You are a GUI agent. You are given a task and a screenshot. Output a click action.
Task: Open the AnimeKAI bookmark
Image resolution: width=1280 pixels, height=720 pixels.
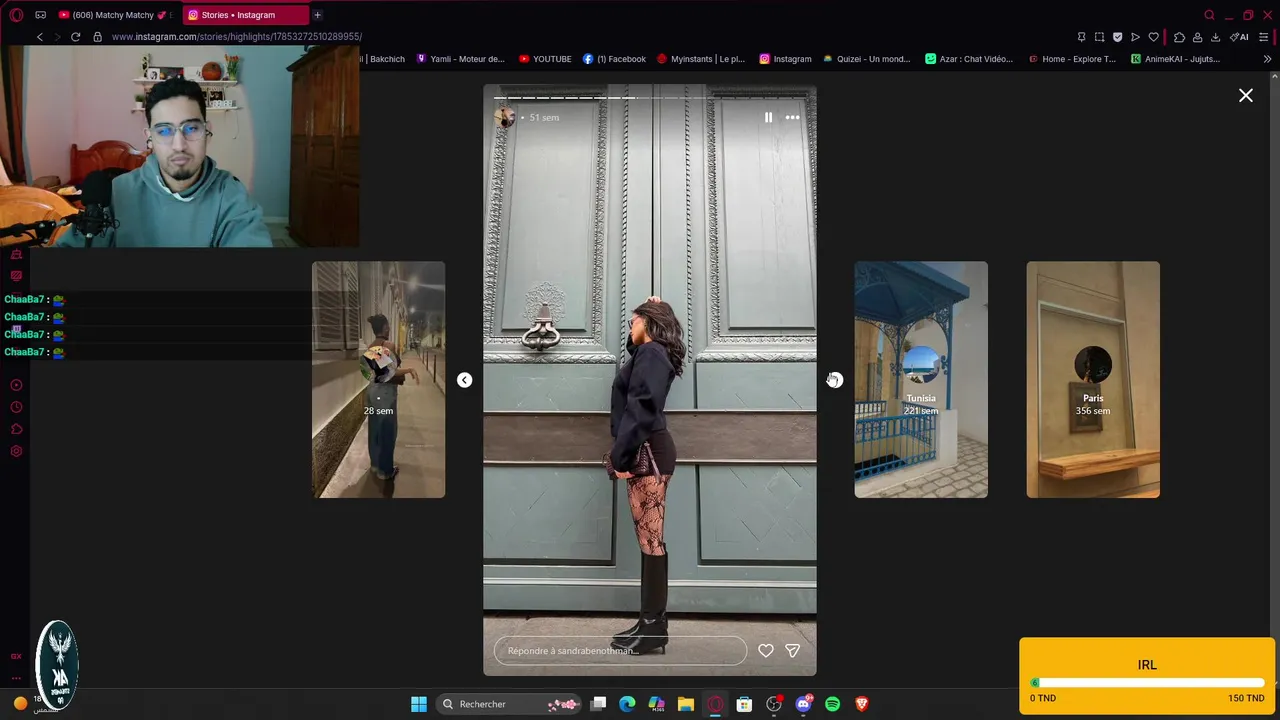pyautogui.click(x=1175, y=59)
